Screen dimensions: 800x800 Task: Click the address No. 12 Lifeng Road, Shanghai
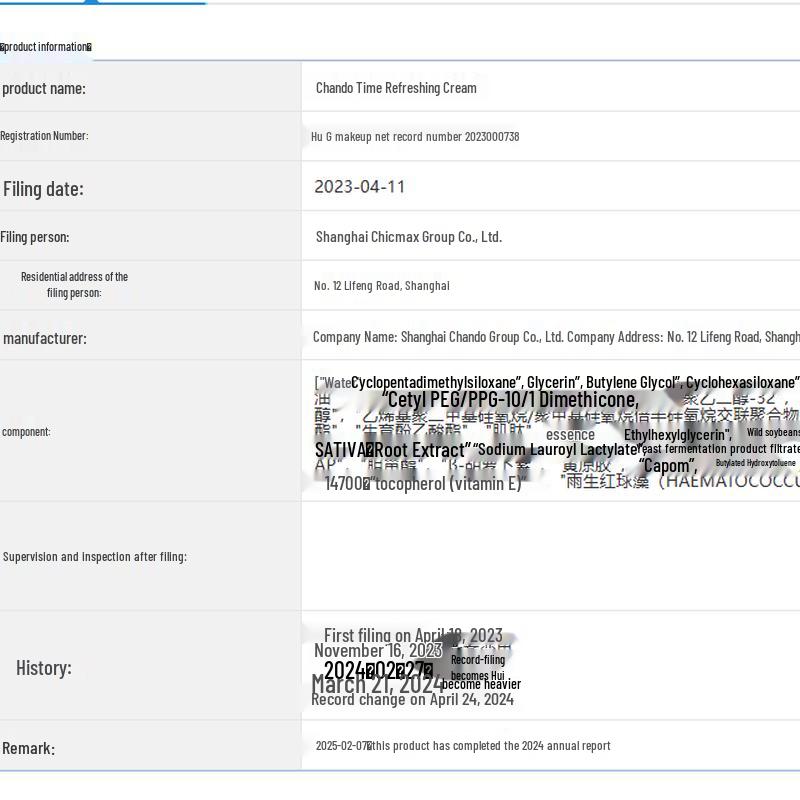click(381, 286)
